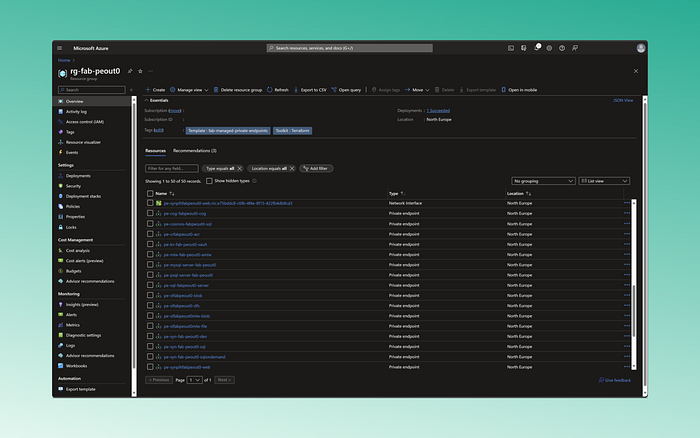This screenshot has width=700, height=438.
Task: Toggle Show hidden types checkbox
Action: 209,181
